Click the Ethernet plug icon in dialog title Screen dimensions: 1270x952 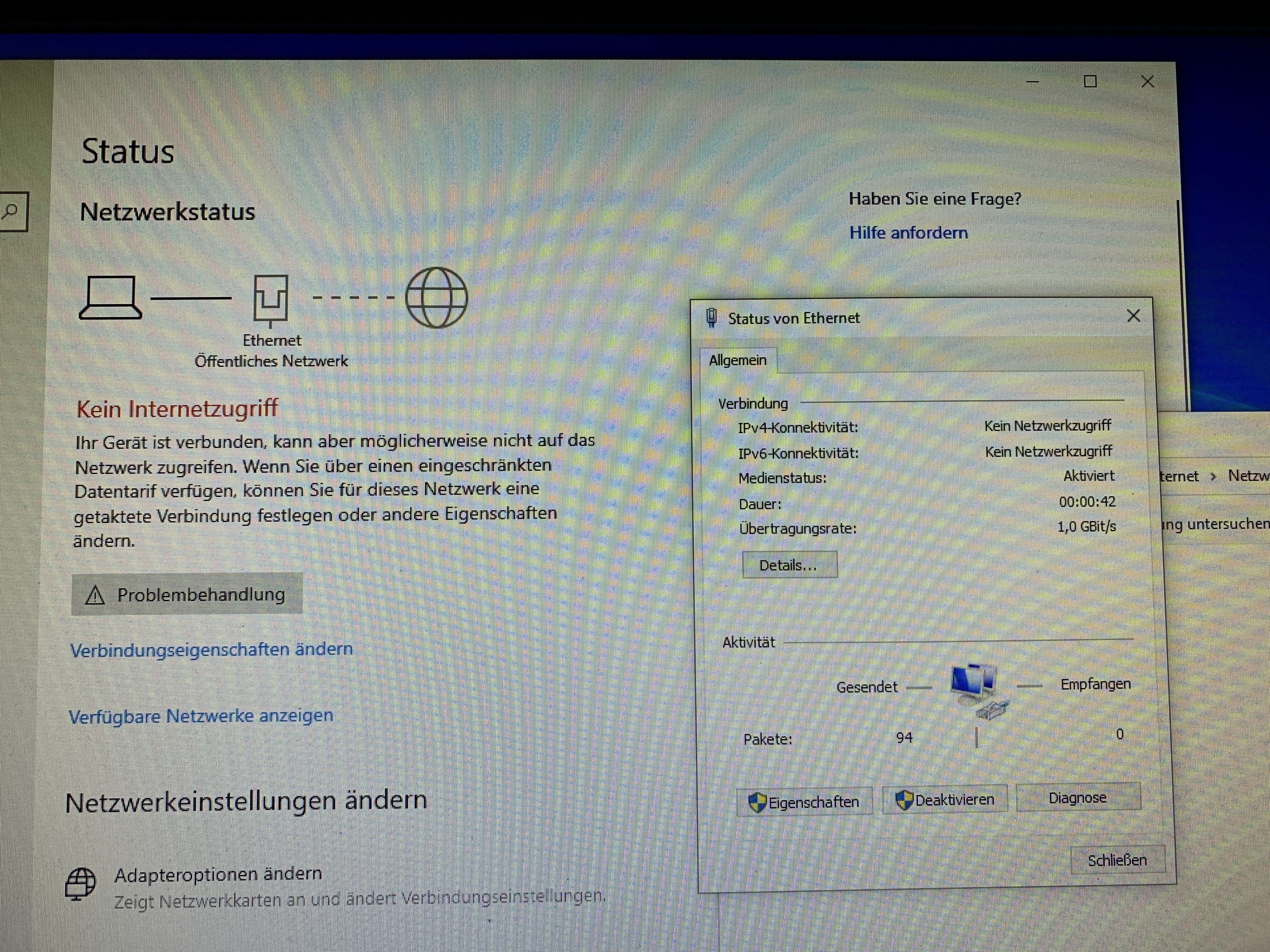711,318
